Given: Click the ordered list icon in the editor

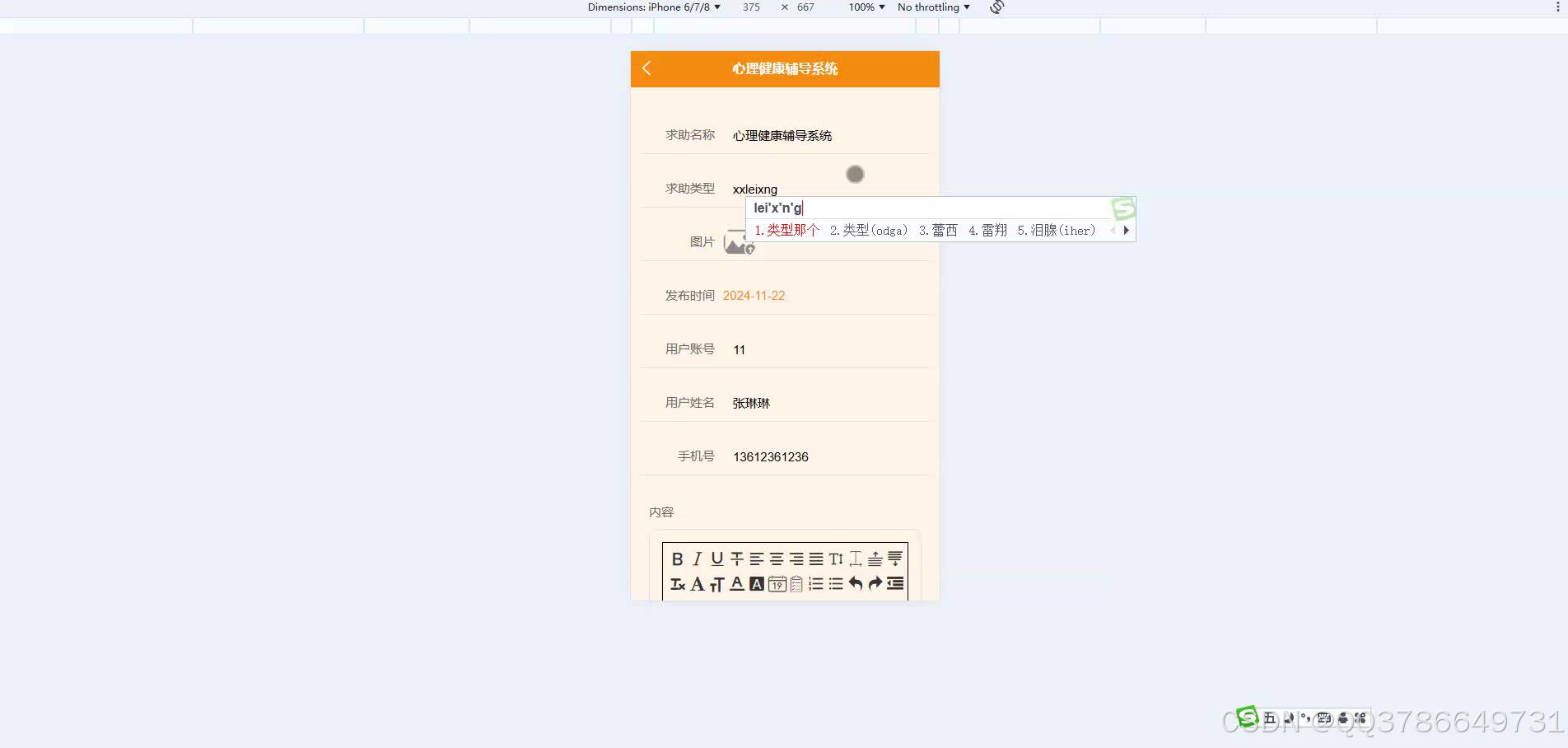Looking at the screenshot, I should click(x=815, y=585).
